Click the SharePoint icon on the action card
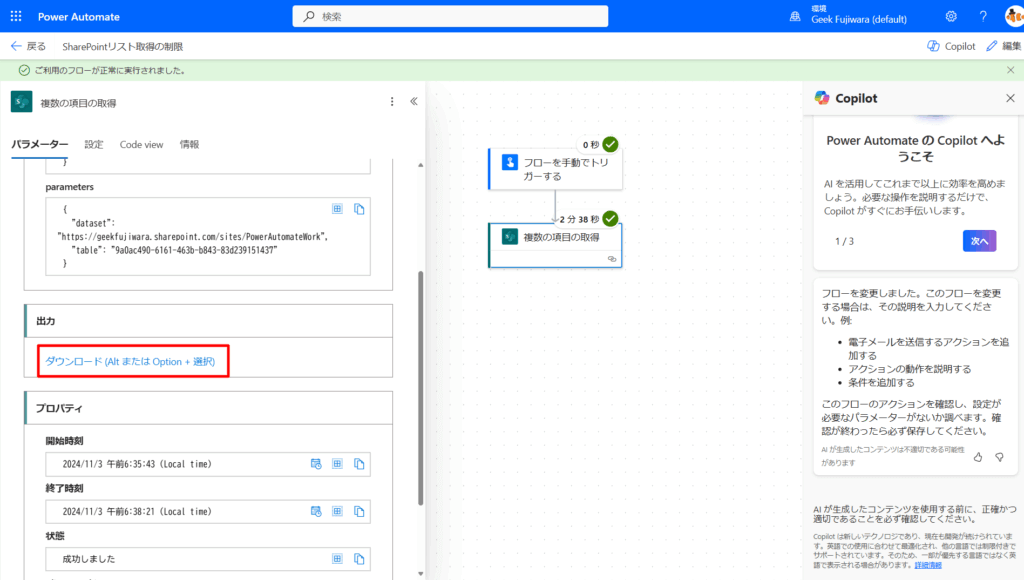This screenshot has width=1024, height=580. (x=509, y=236)
